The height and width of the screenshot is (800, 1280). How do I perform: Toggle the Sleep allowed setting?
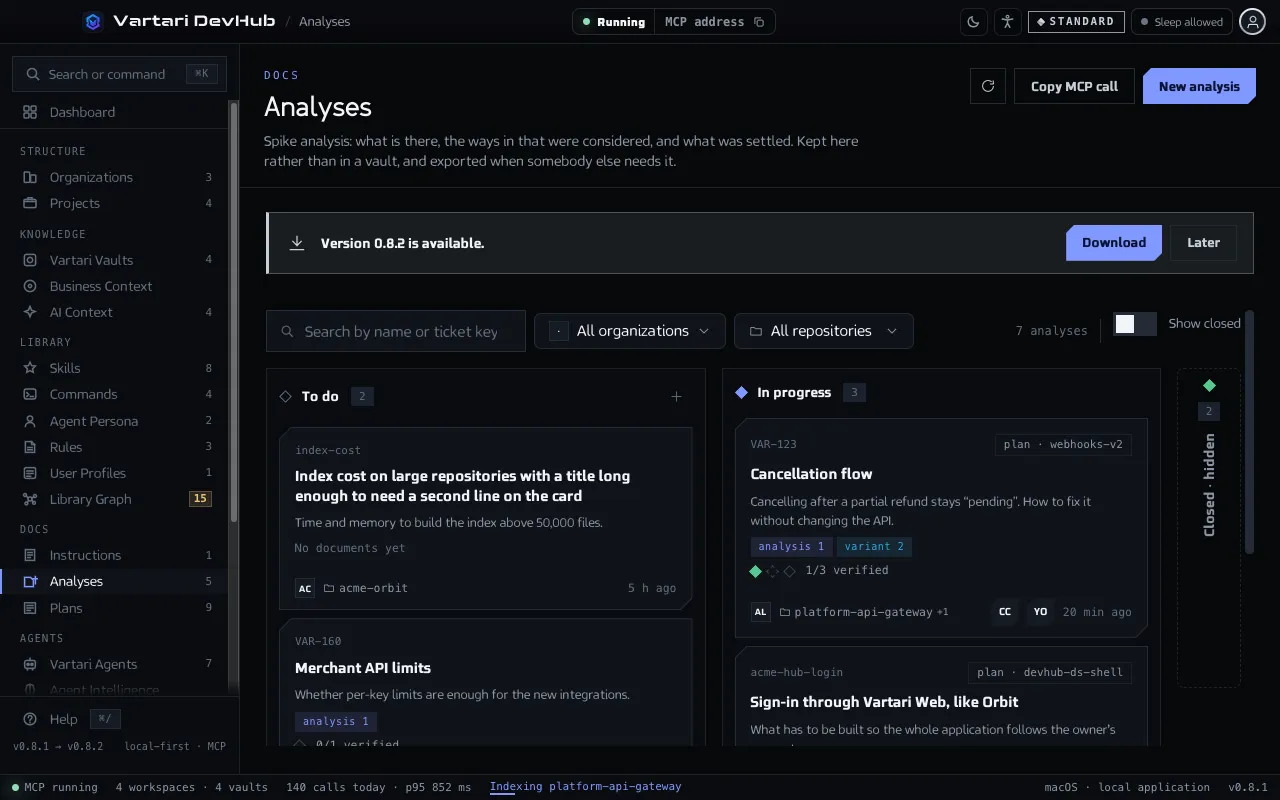[1181, 21]
